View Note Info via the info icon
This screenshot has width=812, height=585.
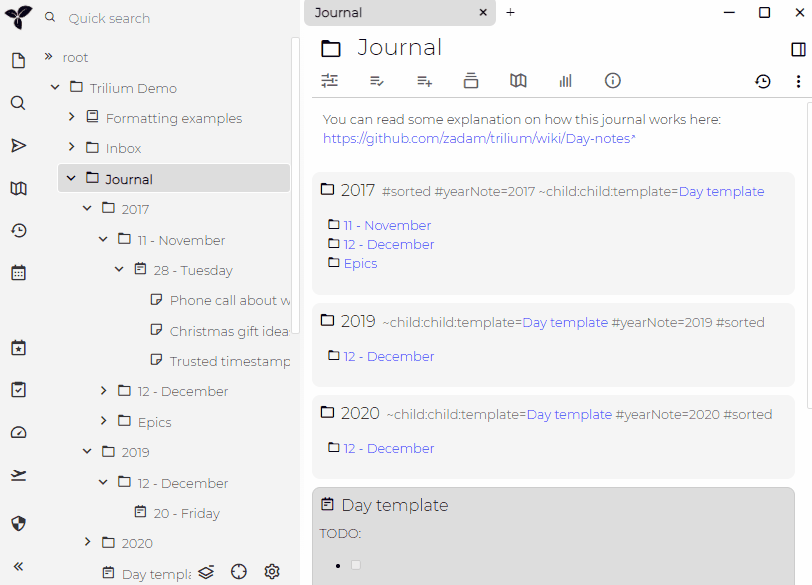tap(612, 81)
